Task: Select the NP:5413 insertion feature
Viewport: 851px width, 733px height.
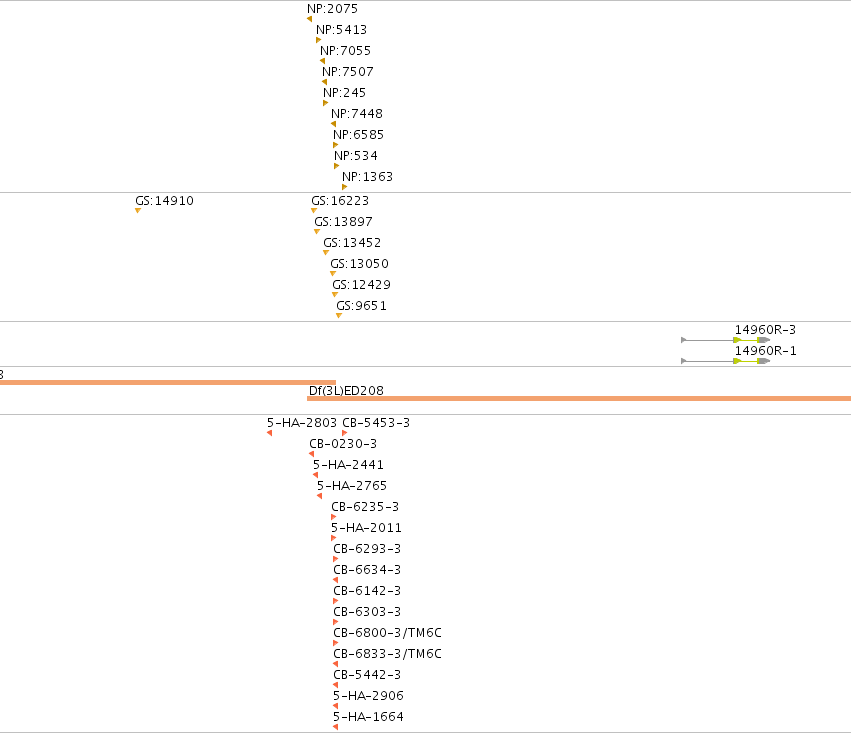Action: [x=341, y=30]
